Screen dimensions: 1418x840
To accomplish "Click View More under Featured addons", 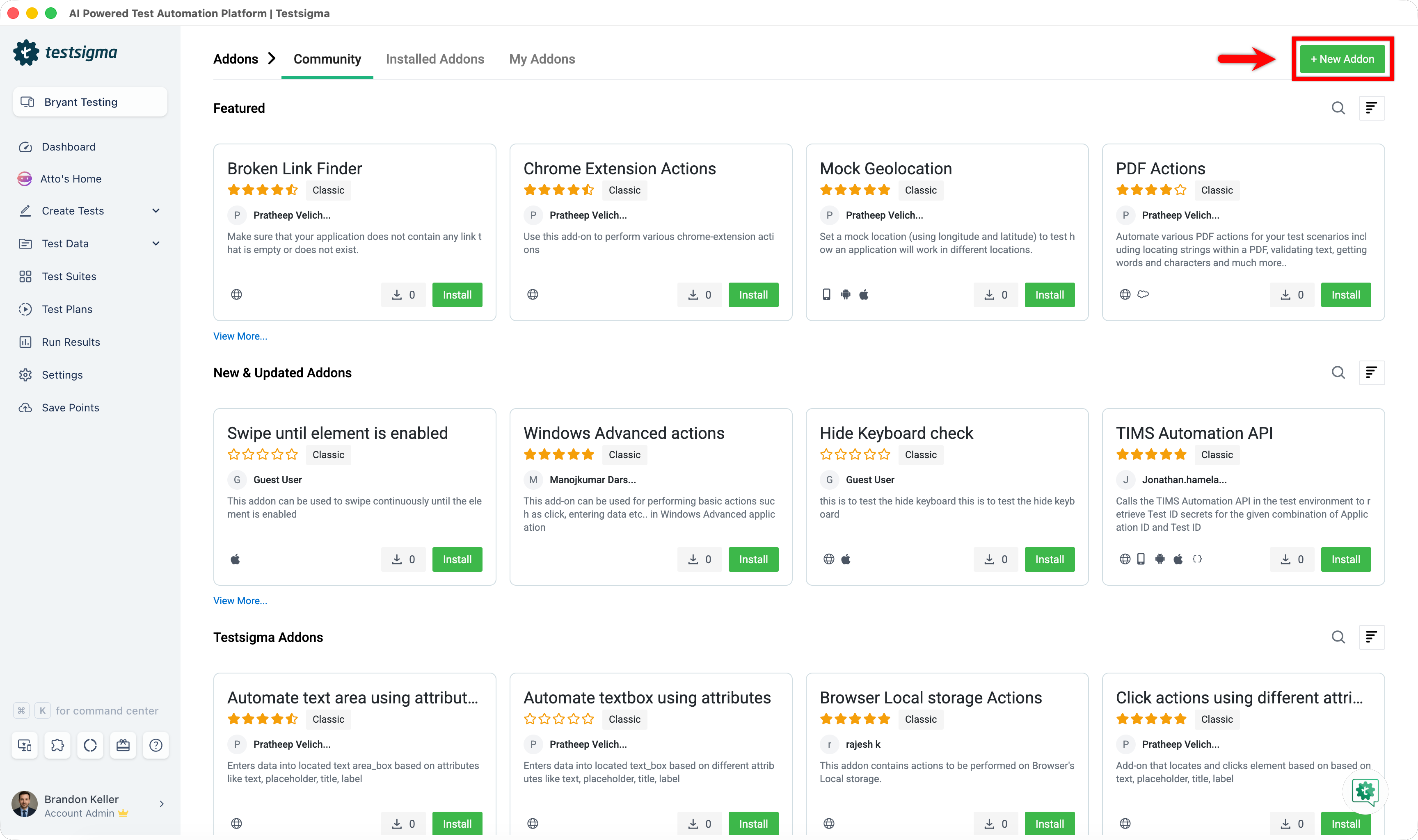I will tap(240, 336).
